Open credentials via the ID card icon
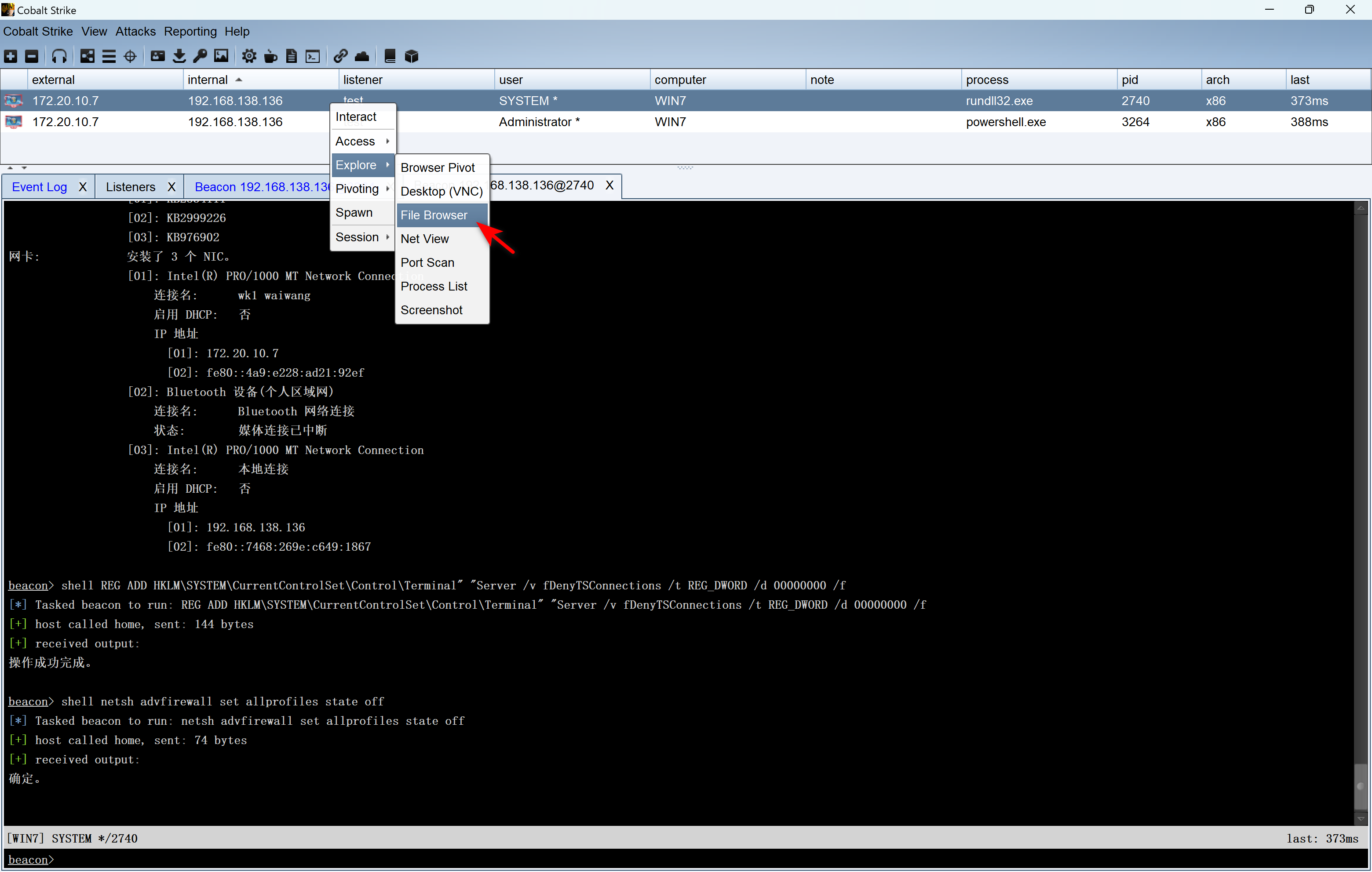Image resolution: width=1372 pixels, height=872 pixels. [x=157, y=56]
